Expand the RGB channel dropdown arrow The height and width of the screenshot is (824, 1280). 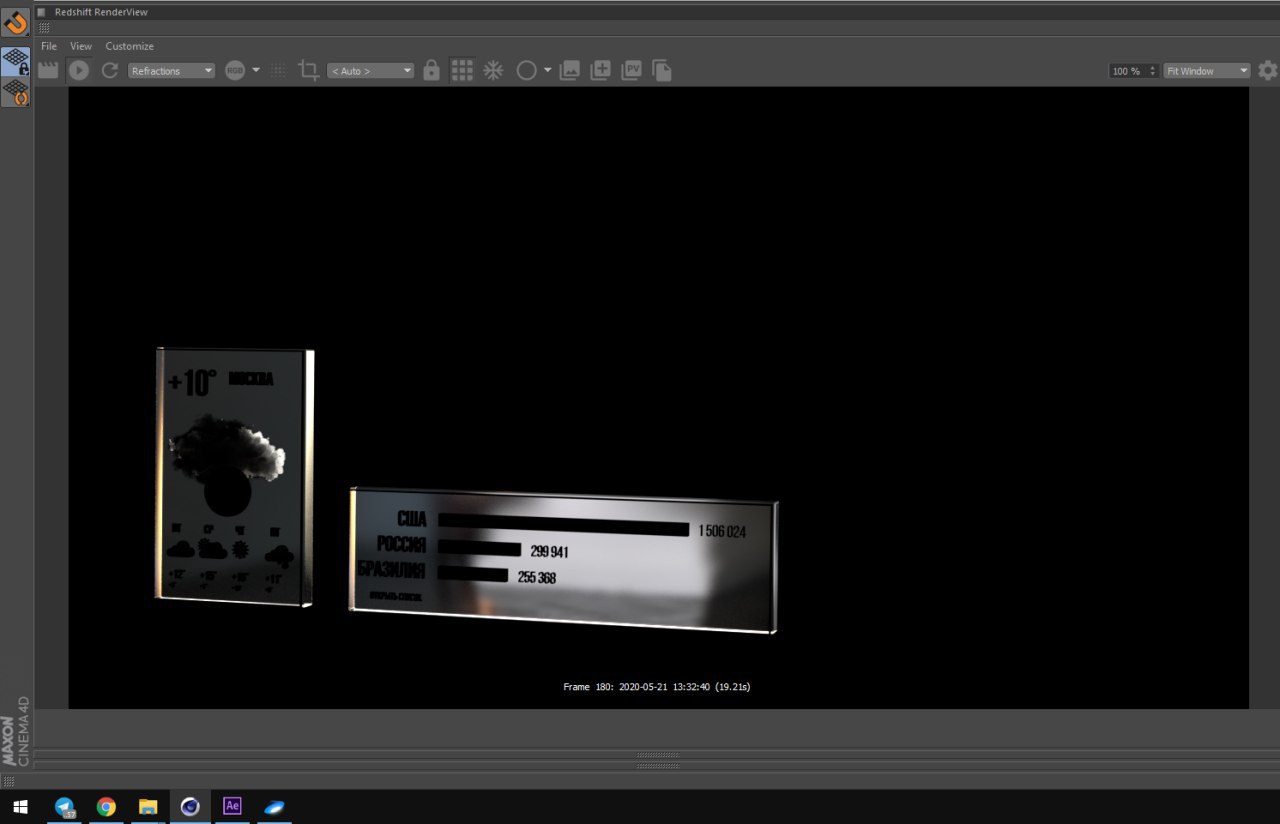tap(256, 70)
